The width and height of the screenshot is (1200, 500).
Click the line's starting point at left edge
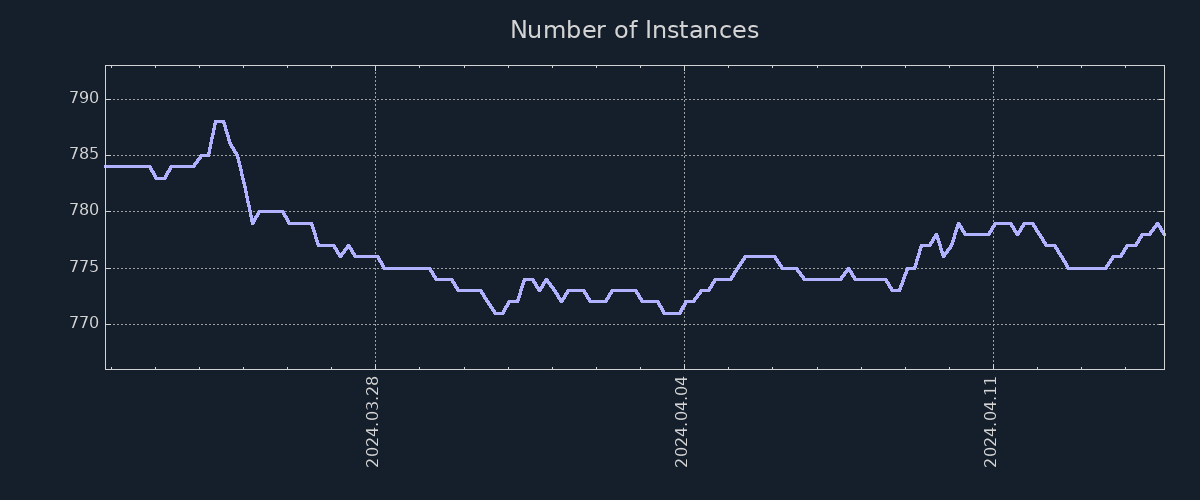(106, 166)
